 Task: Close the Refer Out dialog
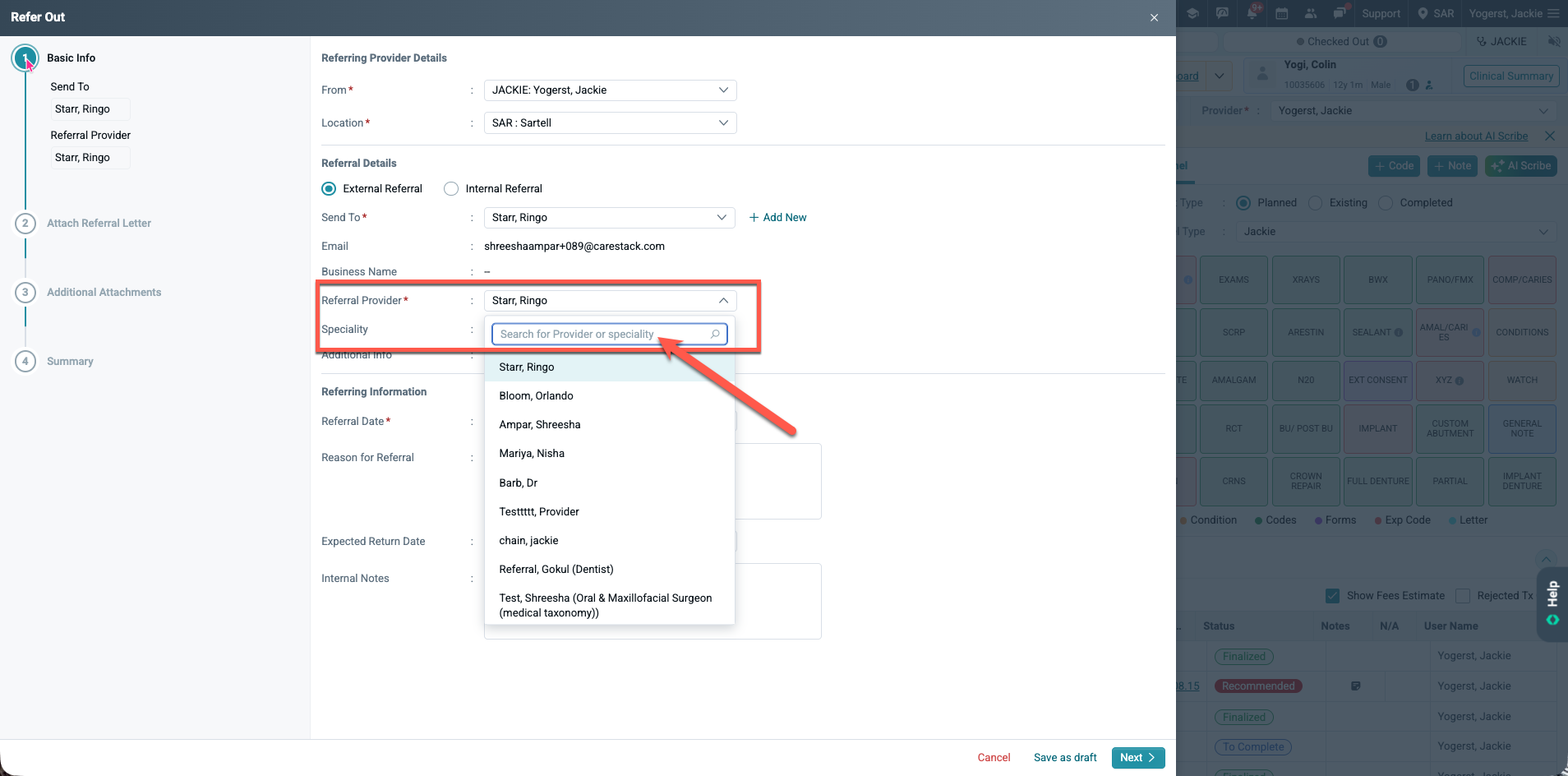point(1154,17)
